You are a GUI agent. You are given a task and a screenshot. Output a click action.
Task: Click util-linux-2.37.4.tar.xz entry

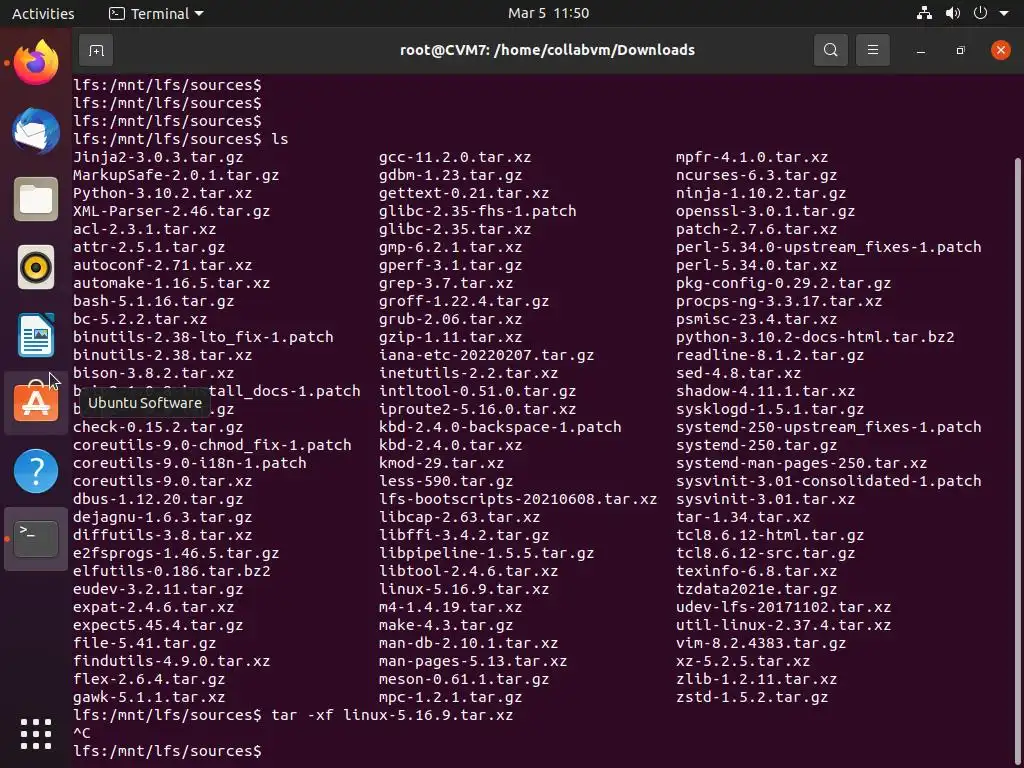(783, 626)
